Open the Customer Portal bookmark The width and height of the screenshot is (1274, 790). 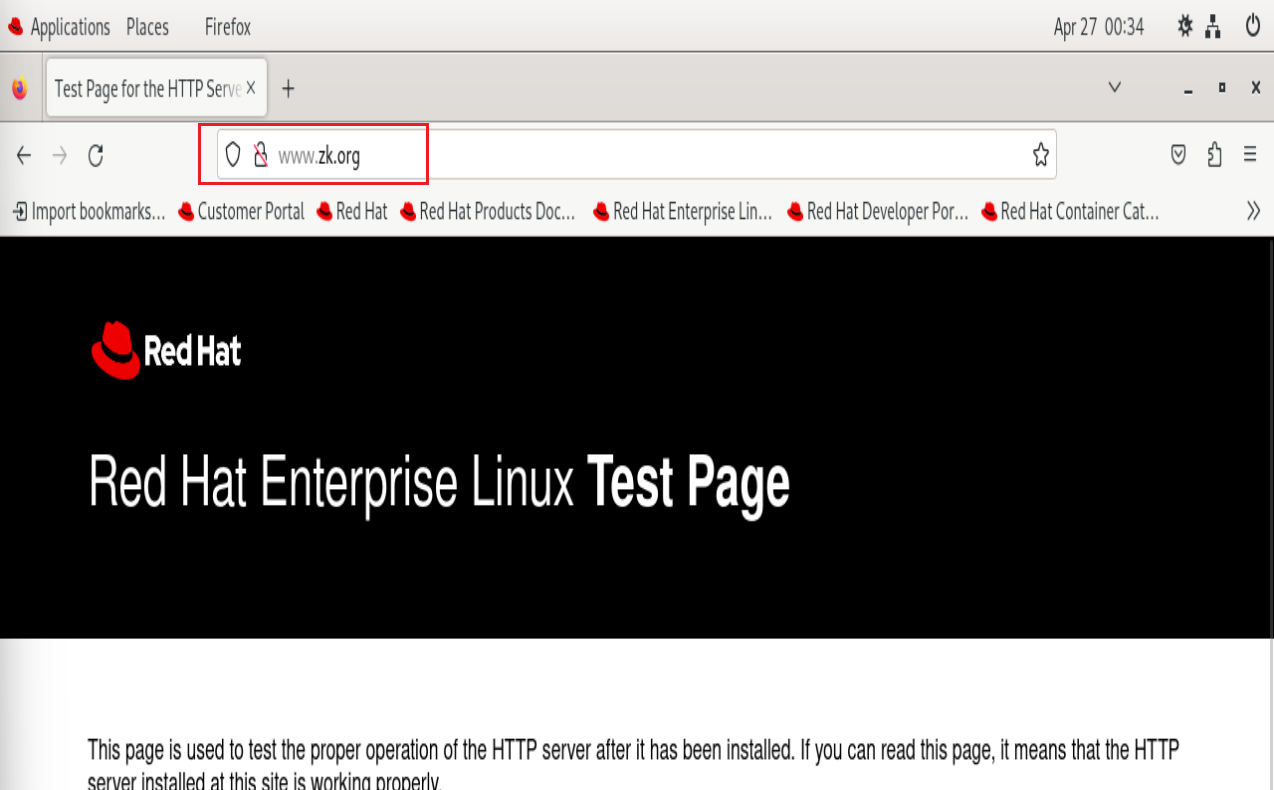(x=241, y=211)
